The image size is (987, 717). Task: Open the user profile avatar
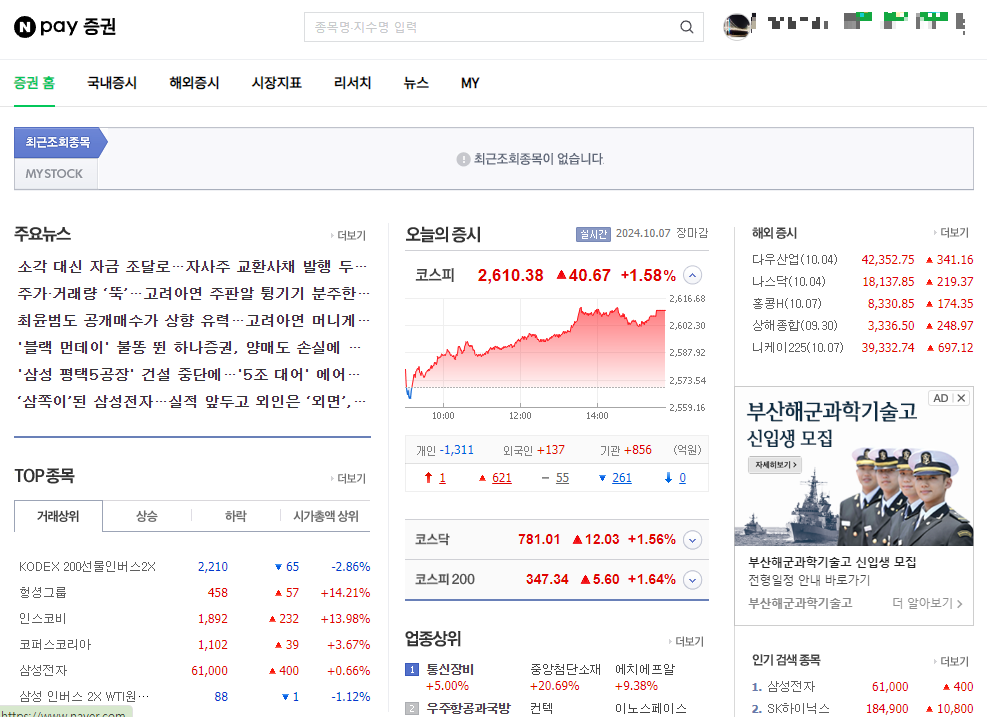[x=738, y=26]
